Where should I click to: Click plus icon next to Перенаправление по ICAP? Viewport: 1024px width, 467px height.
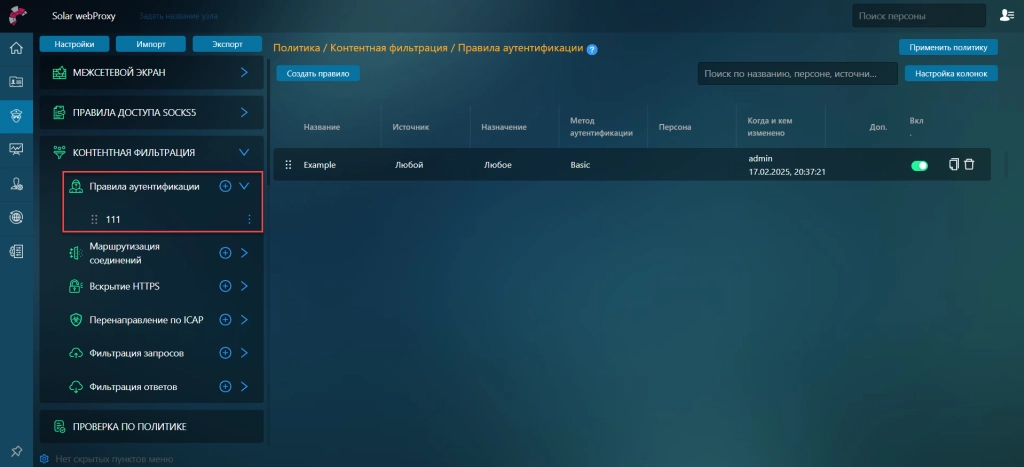pos(225,319)
